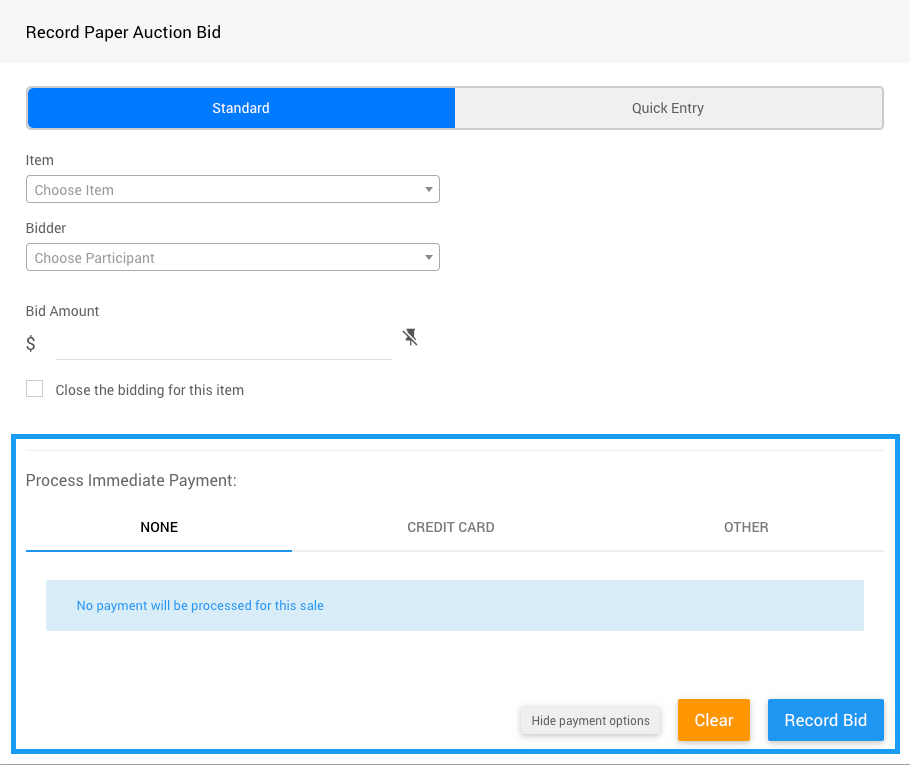The image size is (910, 765).
Task: Select the OTHER payment tab
Action: pos(746,527)
